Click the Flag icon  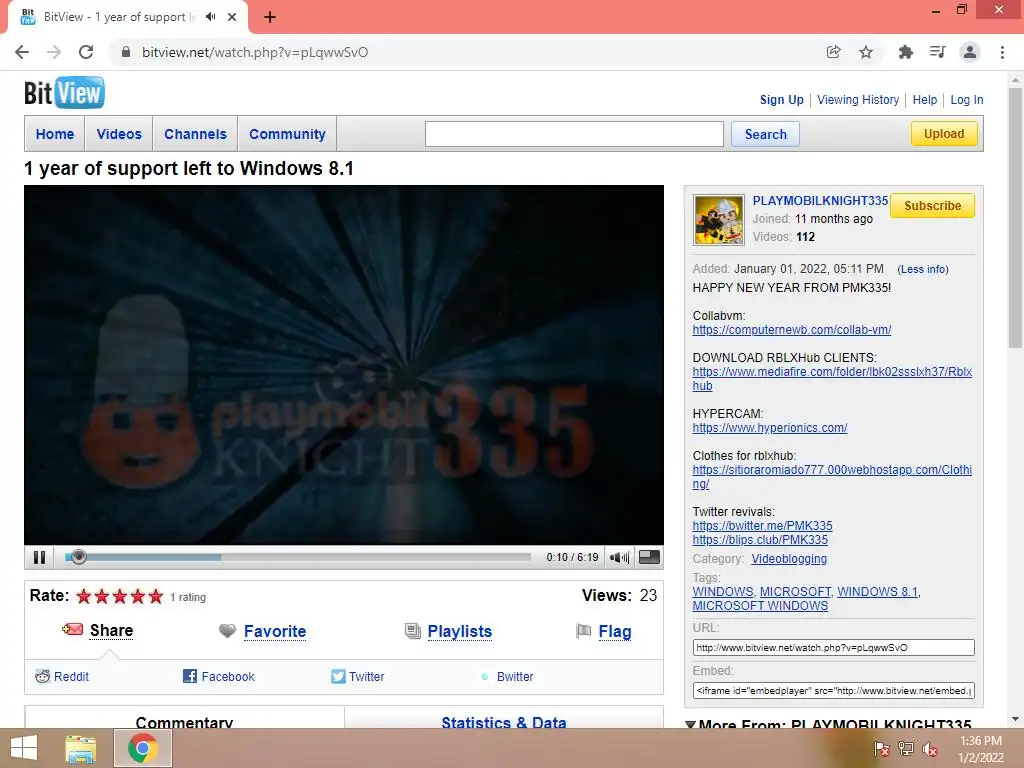583,631
